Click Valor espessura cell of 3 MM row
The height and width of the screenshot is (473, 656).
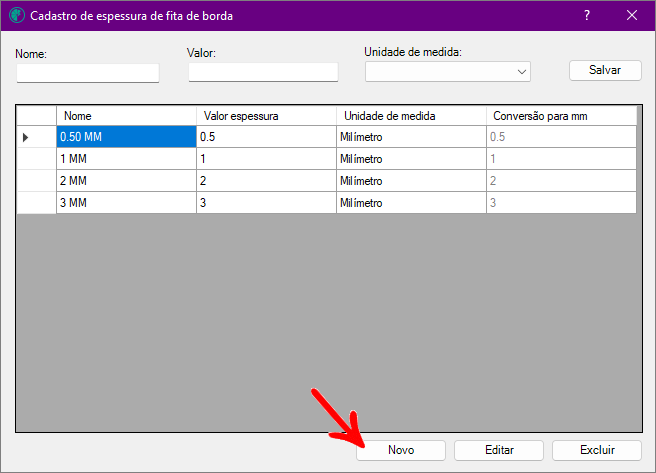(x=266, y=203)
